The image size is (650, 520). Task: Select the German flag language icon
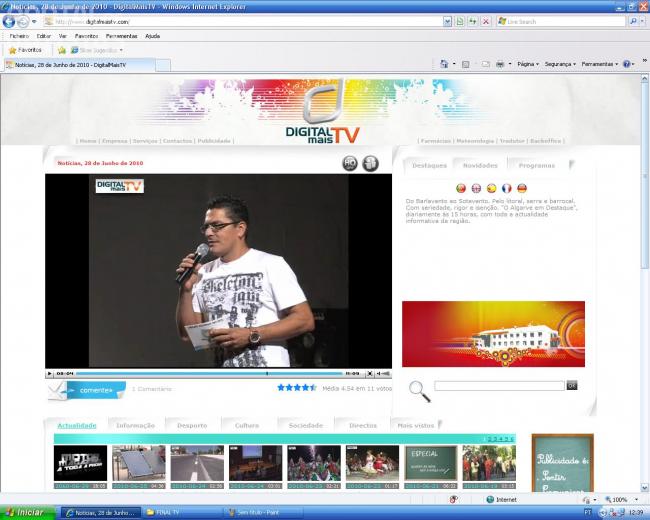522,188
